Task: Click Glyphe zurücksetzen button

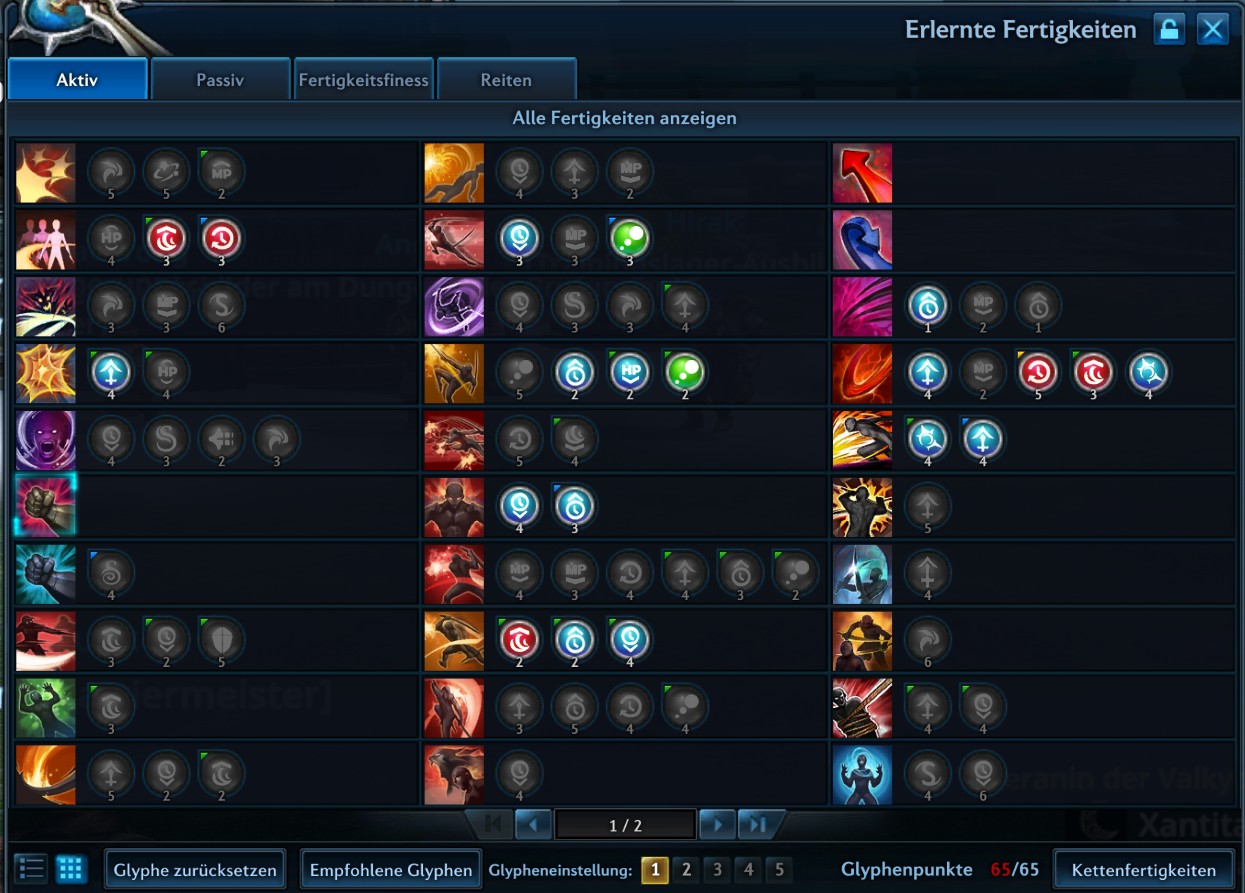Action: (195, 870)
